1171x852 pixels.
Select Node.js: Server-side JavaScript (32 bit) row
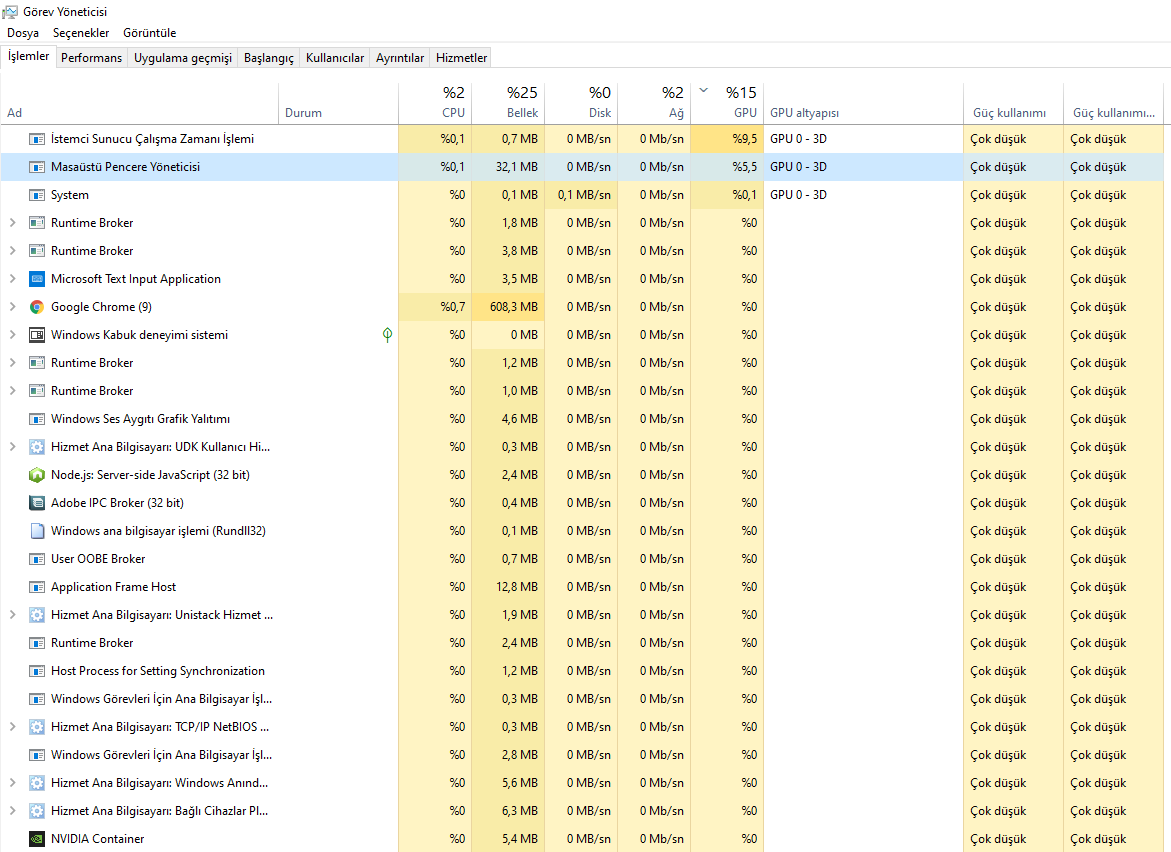(x=582, y=475)
